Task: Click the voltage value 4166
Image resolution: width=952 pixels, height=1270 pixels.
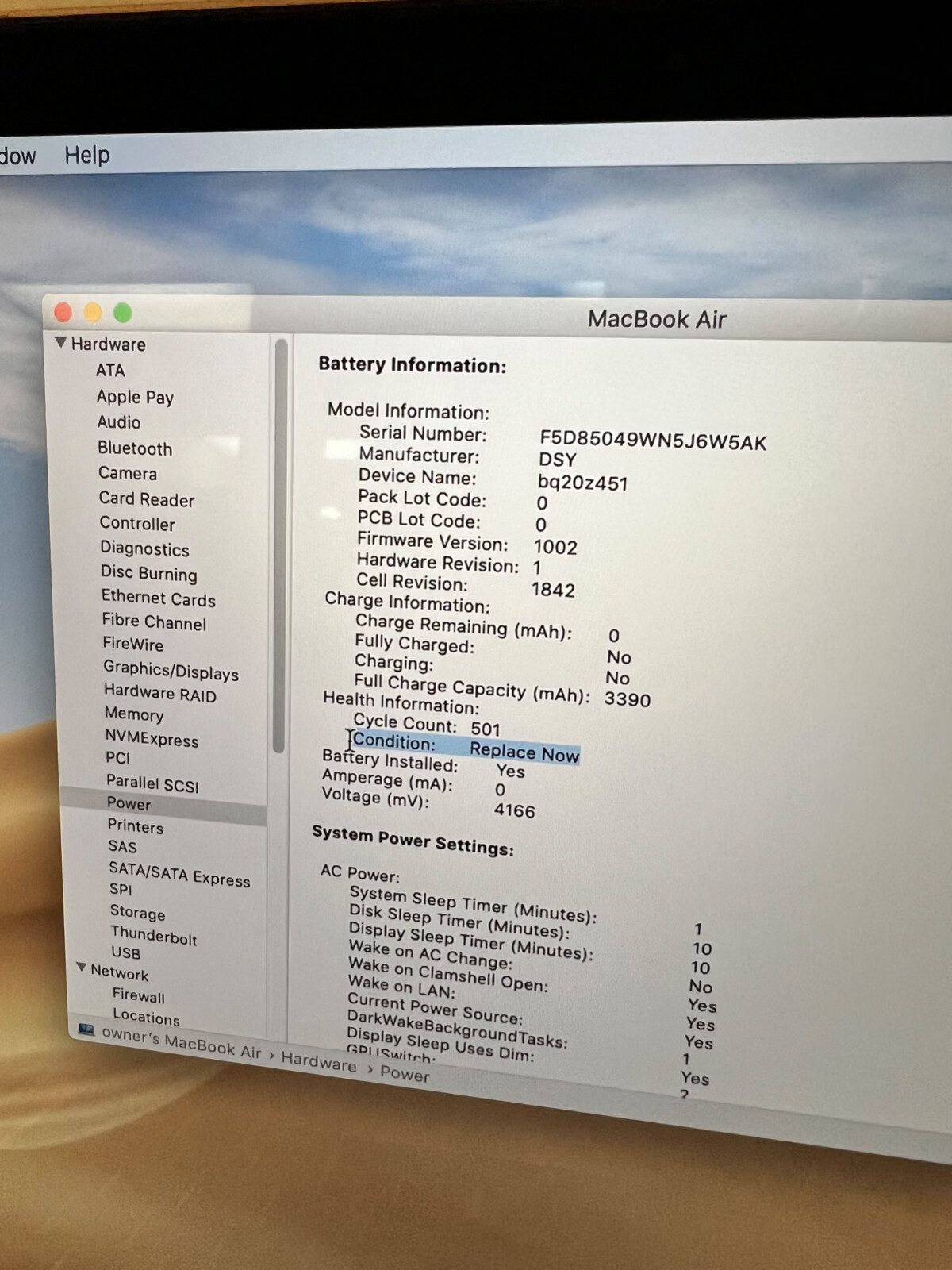Action: pyautogui.click(x=514, y=810)
